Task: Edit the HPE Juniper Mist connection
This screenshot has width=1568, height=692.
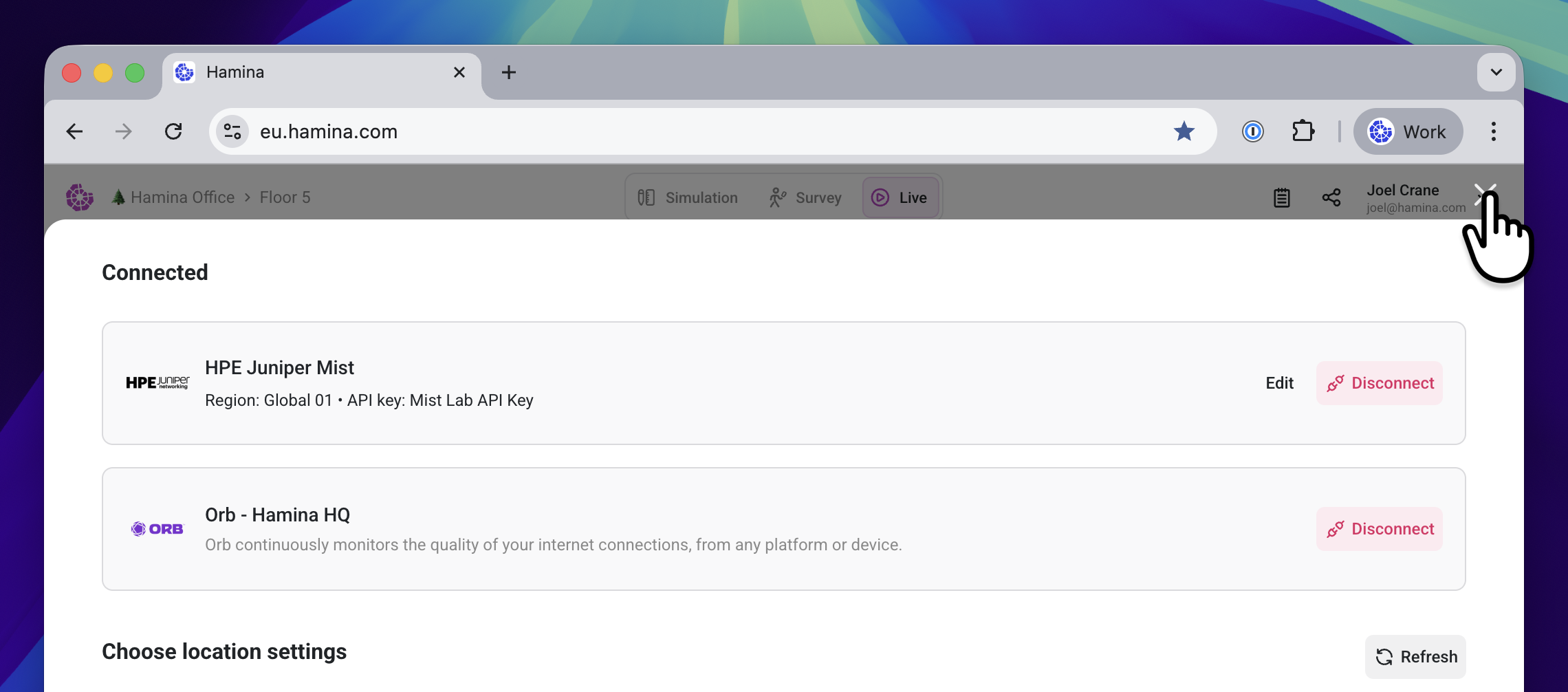Action: click(1279, 383)
